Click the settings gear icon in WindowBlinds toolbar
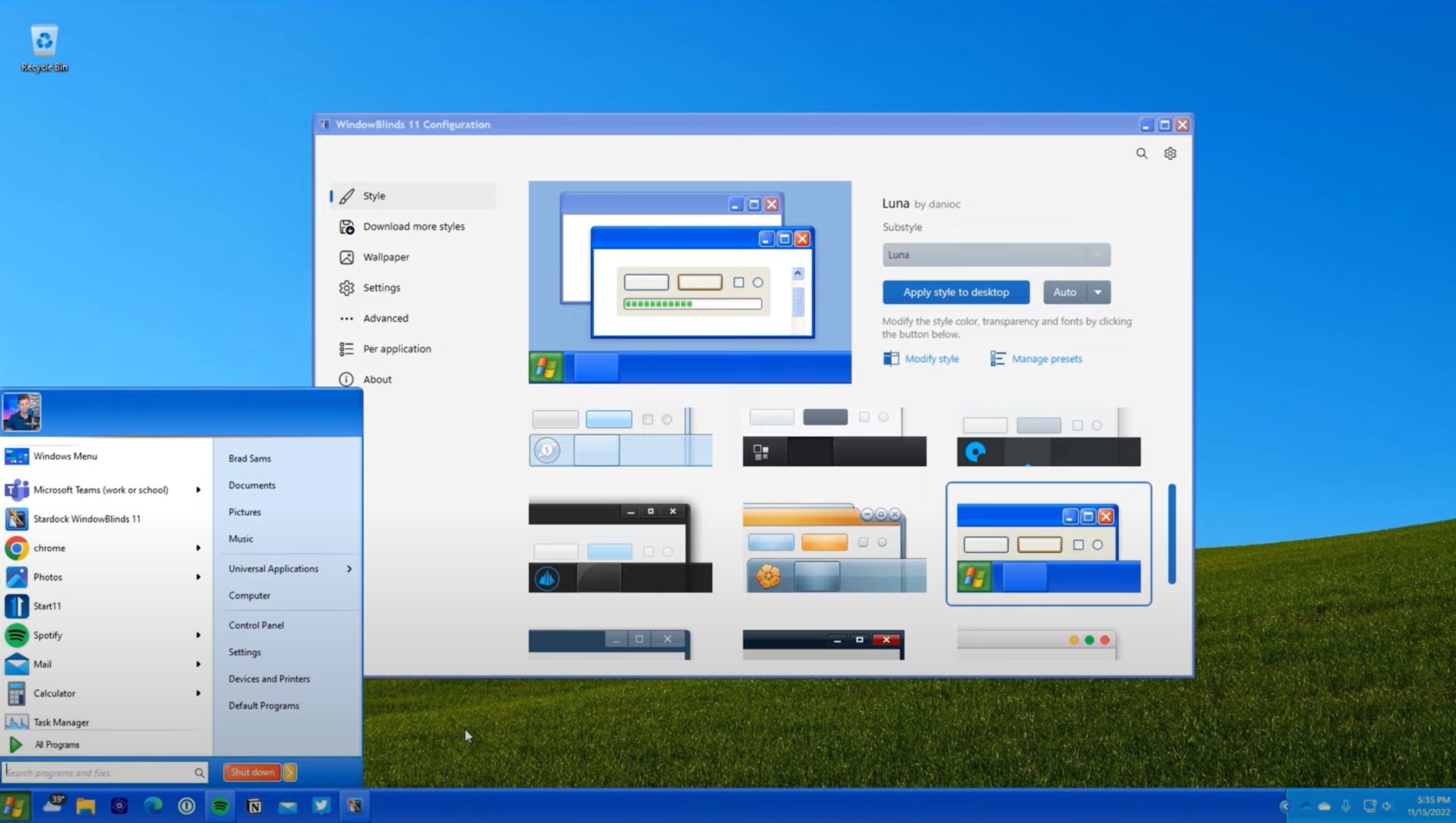1456x823 pixels. [1170, 152]
